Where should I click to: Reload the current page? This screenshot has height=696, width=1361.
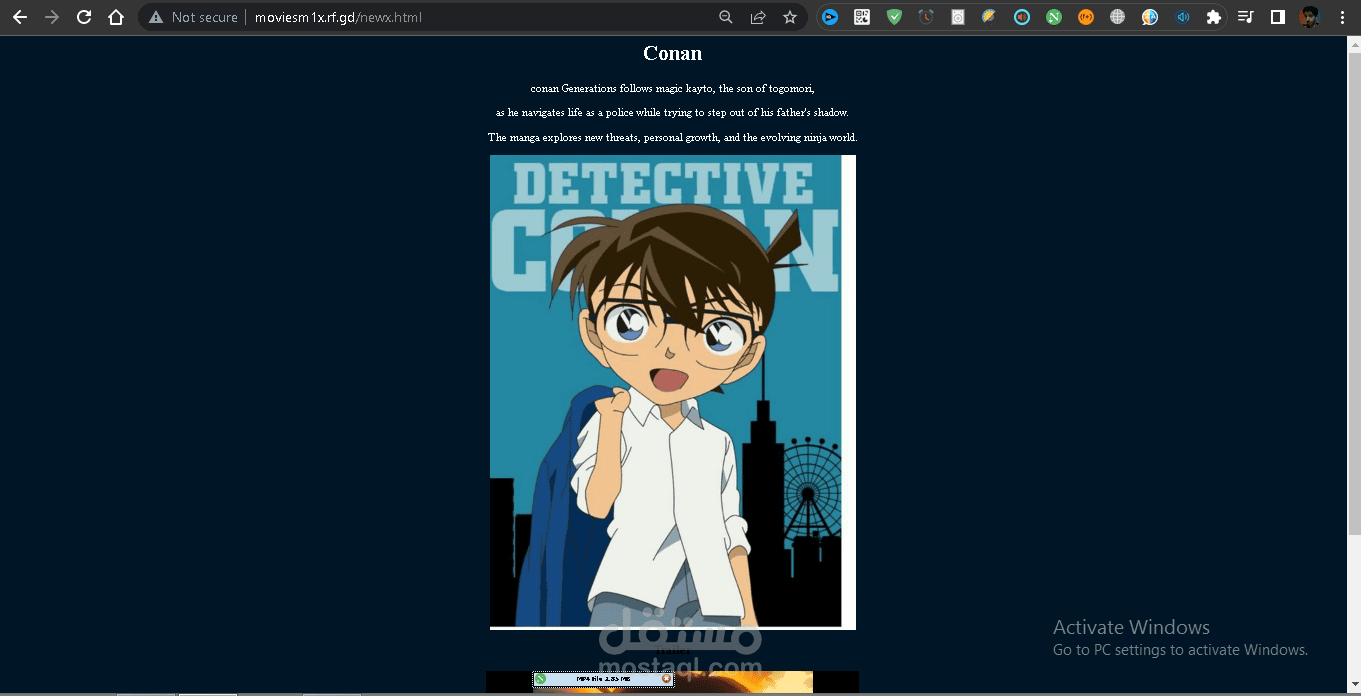coord(84,17)
